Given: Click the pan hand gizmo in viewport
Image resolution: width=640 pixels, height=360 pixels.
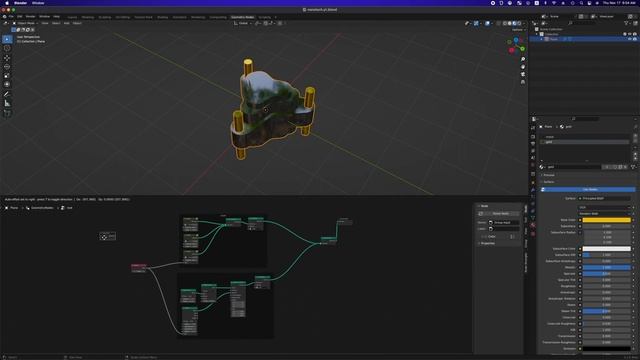Looking at the screenshot, I should click(x=523, y=67).
